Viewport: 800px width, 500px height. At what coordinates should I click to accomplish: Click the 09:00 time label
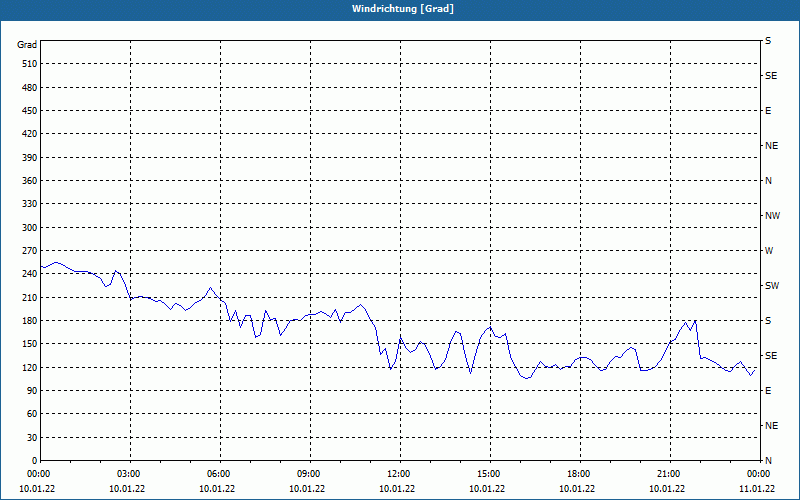(310, 474)
